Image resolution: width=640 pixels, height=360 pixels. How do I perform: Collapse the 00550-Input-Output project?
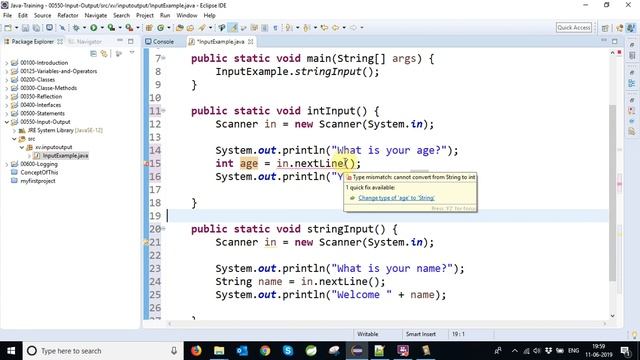7,122
